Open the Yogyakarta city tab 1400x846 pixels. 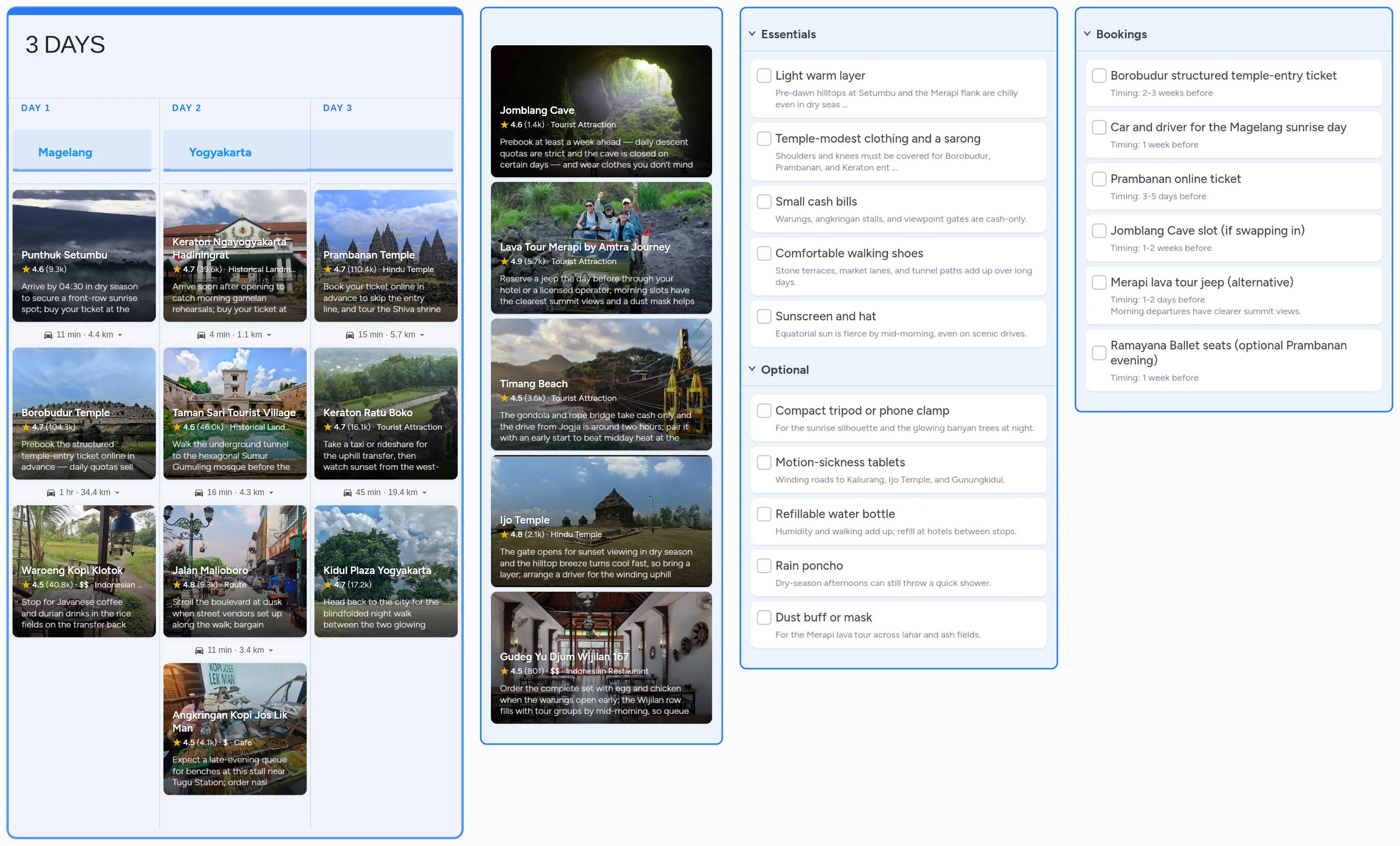coord(308,151)
